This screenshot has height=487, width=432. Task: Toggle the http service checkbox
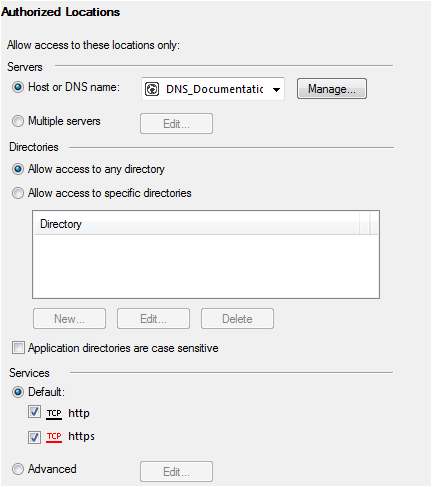(x=34, y=412)
